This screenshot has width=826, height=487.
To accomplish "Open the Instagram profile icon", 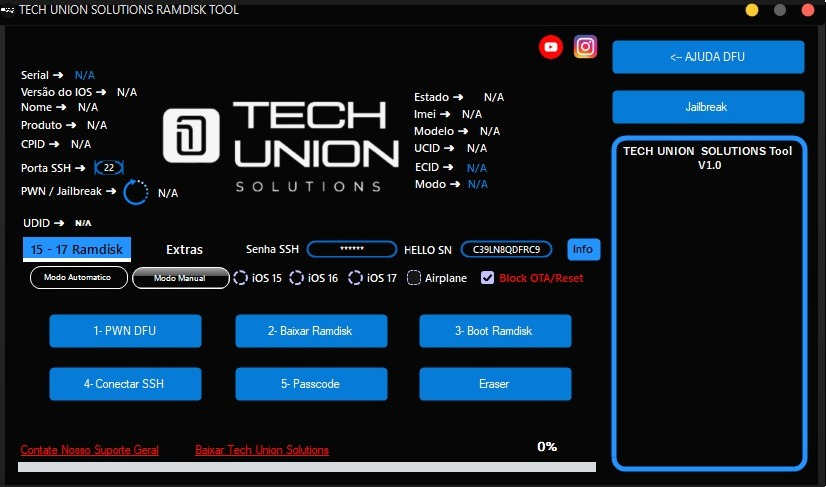I will [x=585, y=46].
